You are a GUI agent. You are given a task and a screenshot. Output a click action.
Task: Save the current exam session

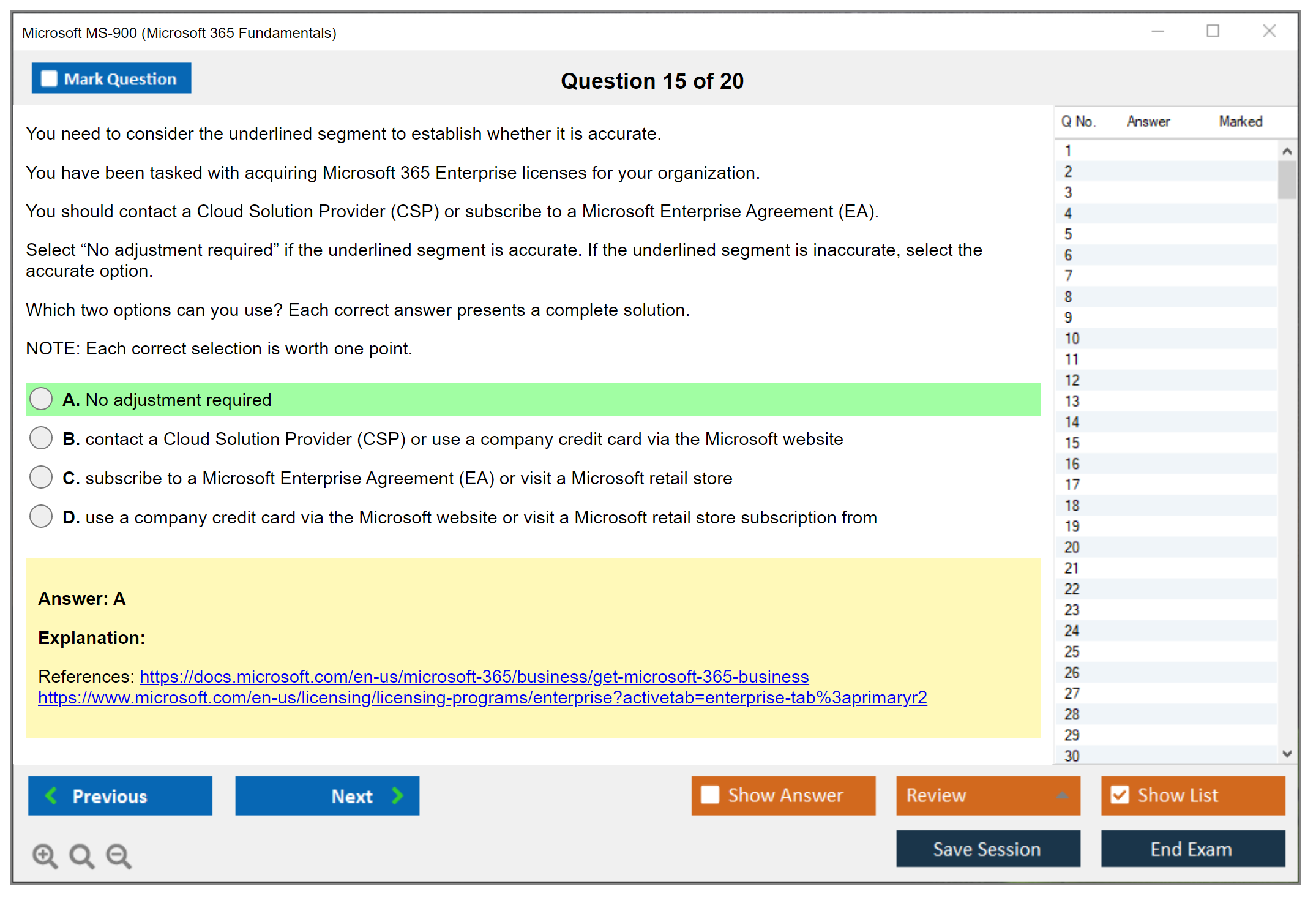pos(987,849)
